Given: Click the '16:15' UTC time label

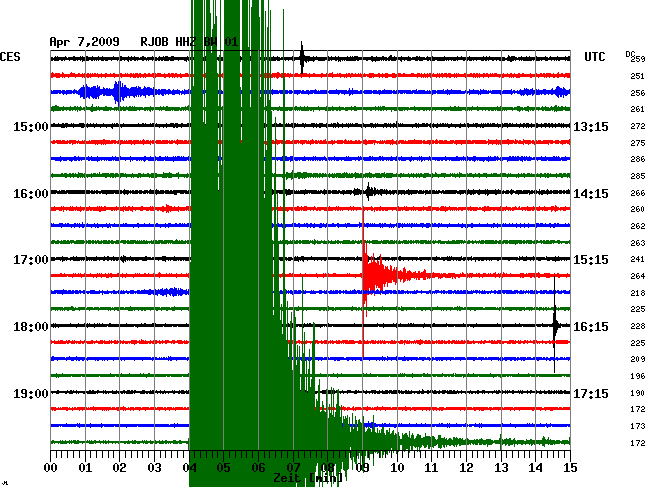Looking at the screenshot, I should click(x=591, y=327).
